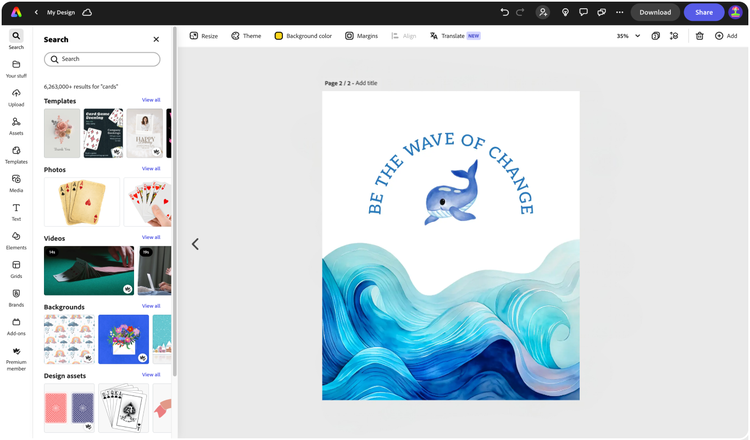This screenshot has width=750, height=440.
Task: Open the more options ellipsis menu
Action: pyautogui.click(x=619, y=12)
